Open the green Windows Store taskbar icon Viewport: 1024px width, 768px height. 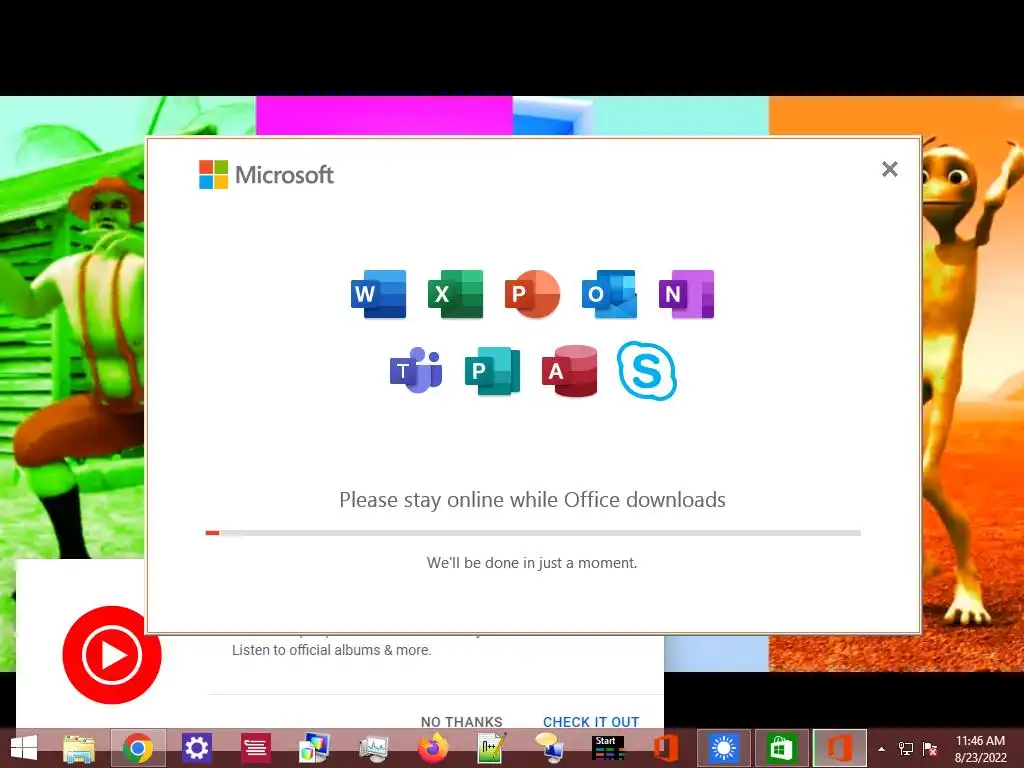click(782, 748)
